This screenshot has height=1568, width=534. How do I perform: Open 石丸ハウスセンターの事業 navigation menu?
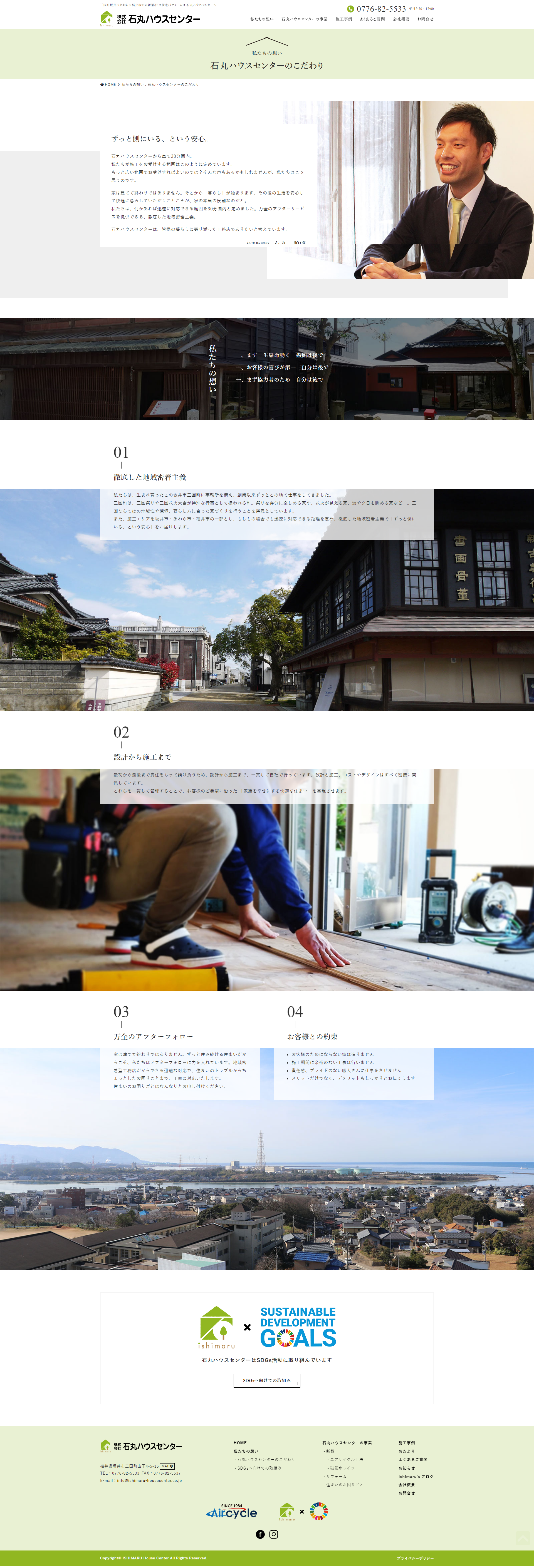[305, 19]
